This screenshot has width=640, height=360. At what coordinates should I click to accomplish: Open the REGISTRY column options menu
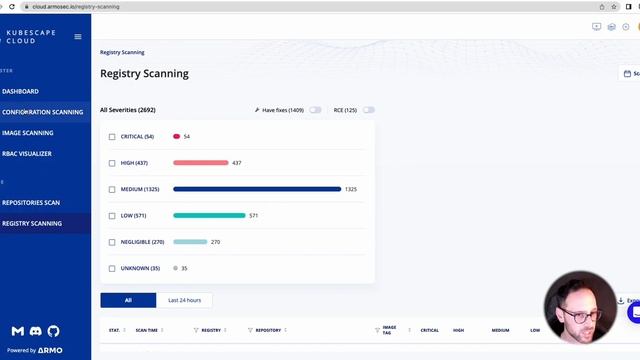tap(225, 330)
